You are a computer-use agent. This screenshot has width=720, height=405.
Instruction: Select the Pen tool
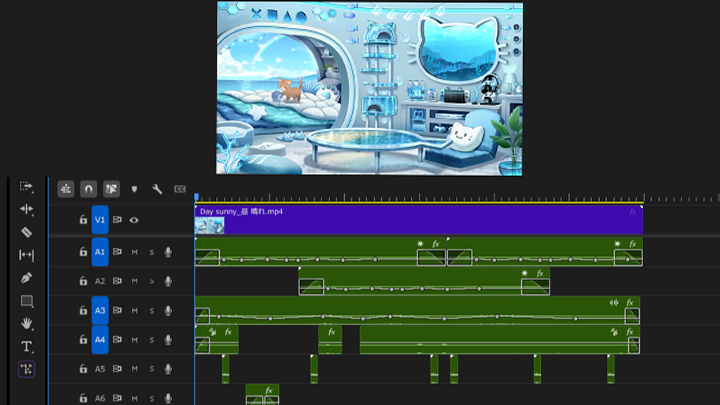pos(26,278)
